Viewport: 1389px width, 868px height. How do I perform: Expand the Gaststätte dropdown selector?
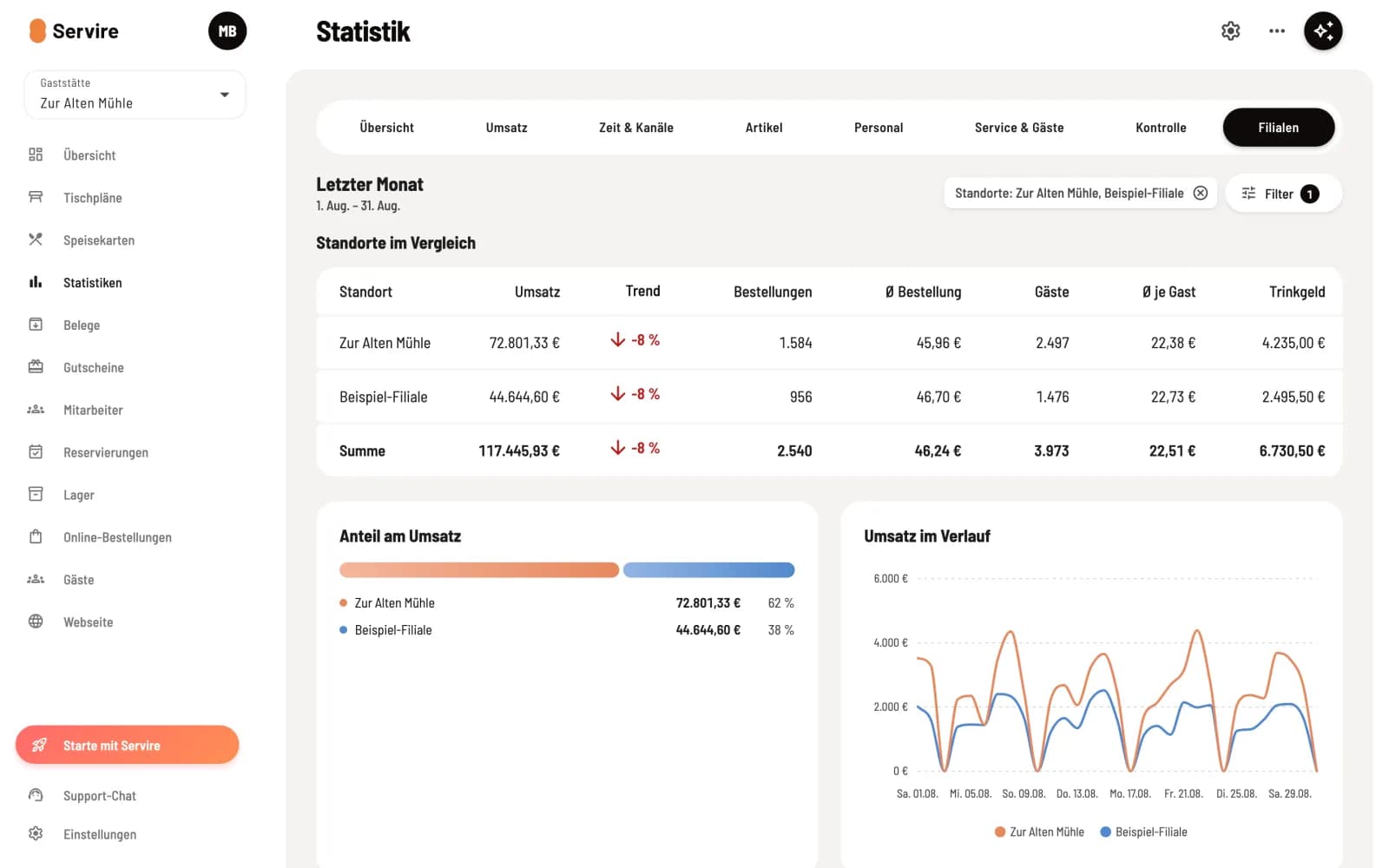(x=135, y=95)
